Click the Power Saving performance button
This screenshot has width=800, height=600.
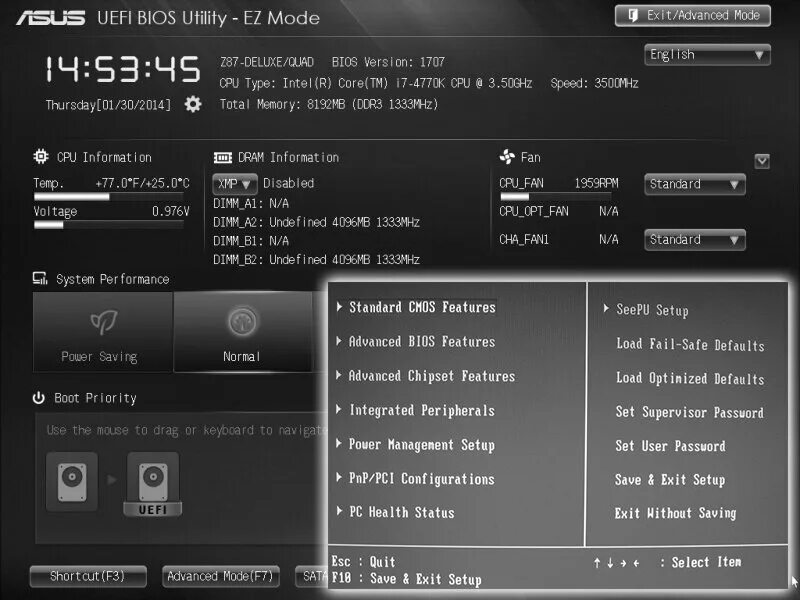pyautogui.click(x=102, y=332)
